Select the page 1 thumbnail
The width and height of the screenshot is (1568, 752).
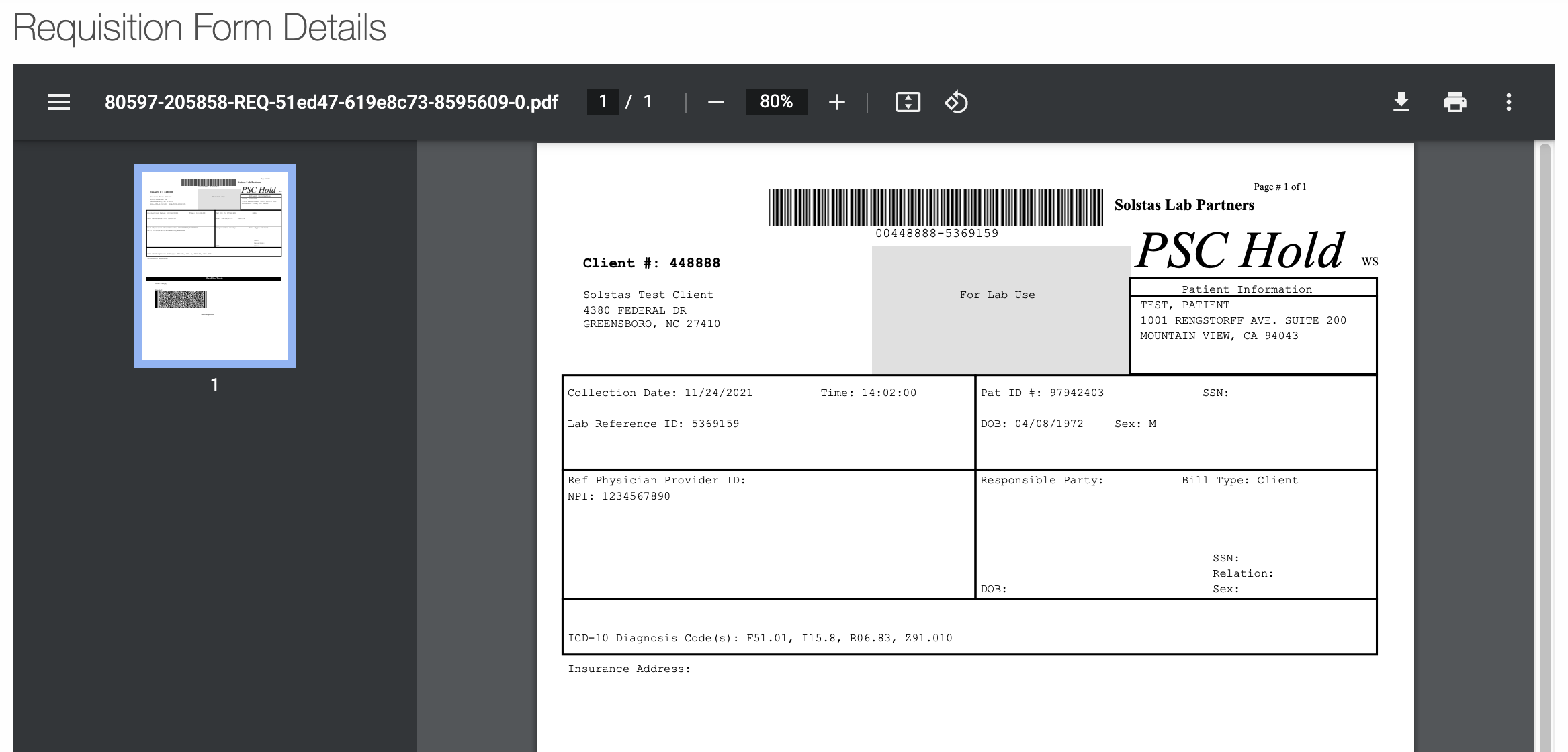point(215,266)
